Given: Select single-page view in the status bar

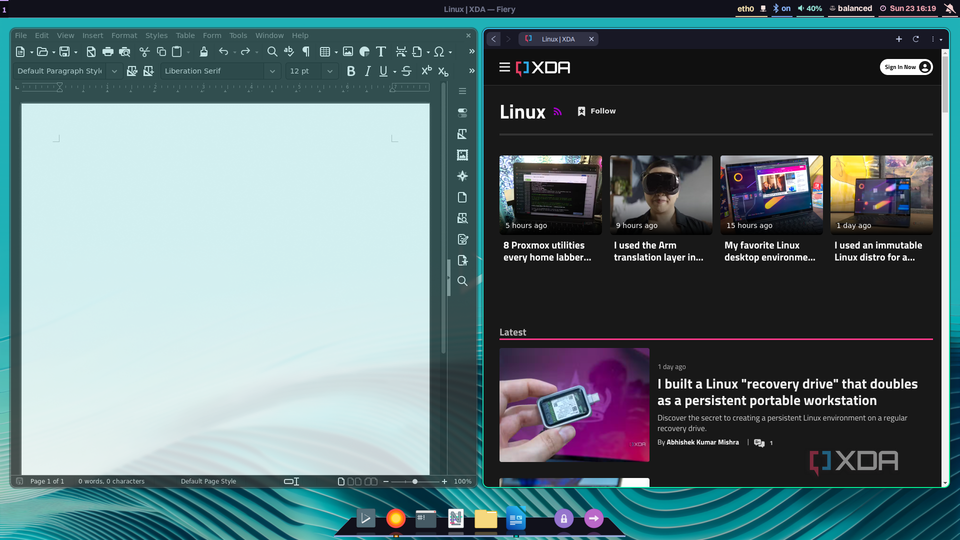Looking at the screenshot, I should (x=341, y=481).
